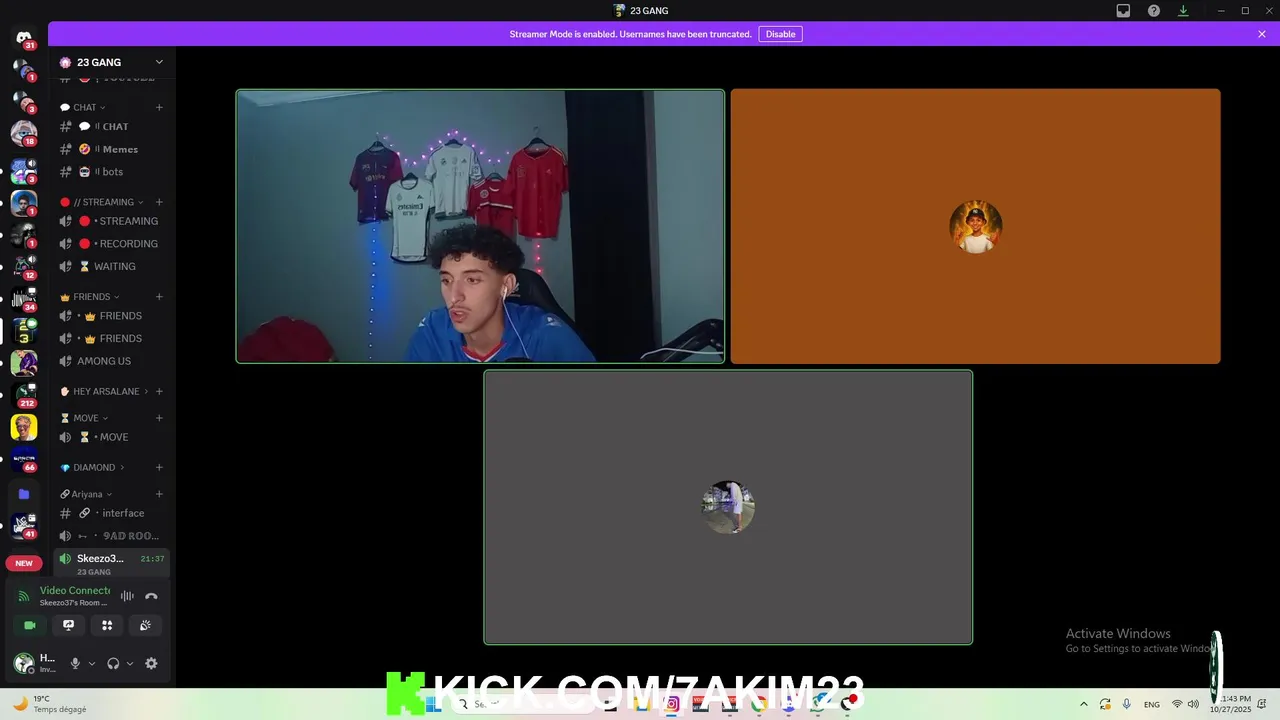
Task: Start an Activity
Action: coord(107,625)
